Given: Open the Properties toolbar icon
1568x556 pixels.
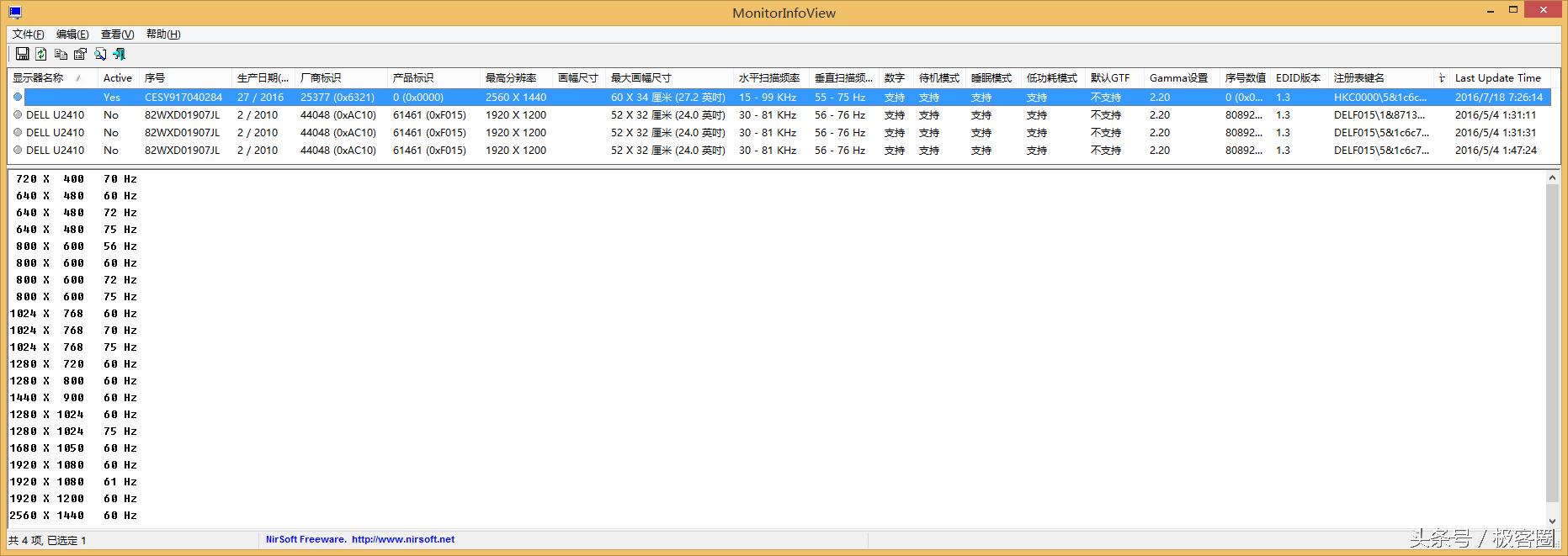Looking at the screenshot, I should pyautogui.click(x=80, y=54).
